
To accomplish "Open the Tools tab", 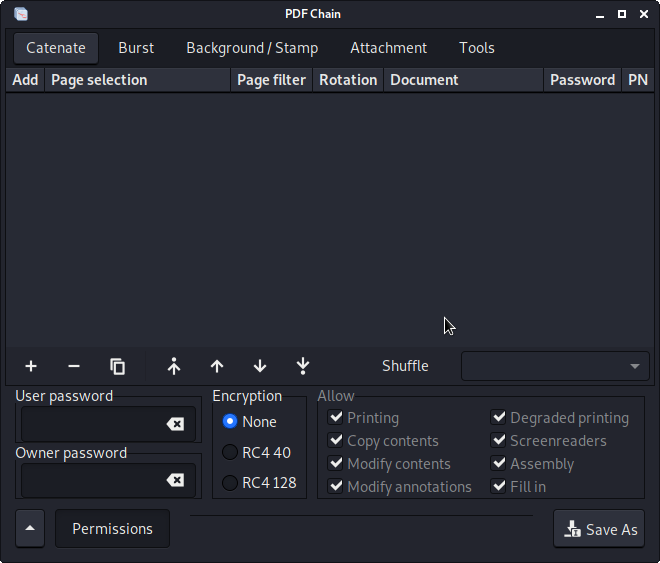I will tap(476, 48).
